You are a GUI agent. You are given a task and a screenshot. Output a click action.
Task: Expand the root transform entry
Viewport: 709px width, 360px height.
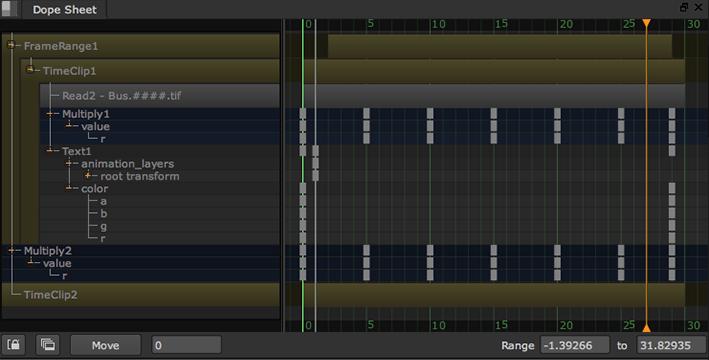click(88, 176)
